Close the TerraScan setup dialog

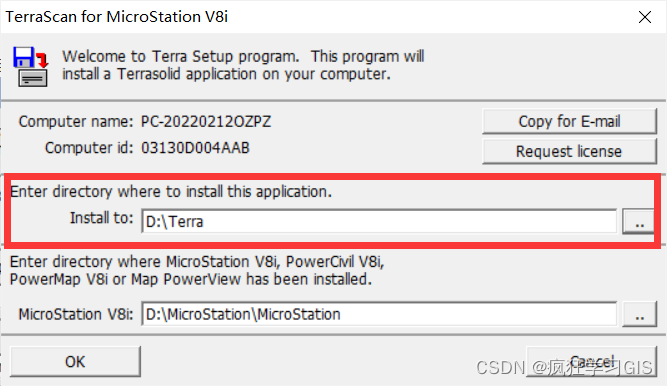[x=645, y=17]
